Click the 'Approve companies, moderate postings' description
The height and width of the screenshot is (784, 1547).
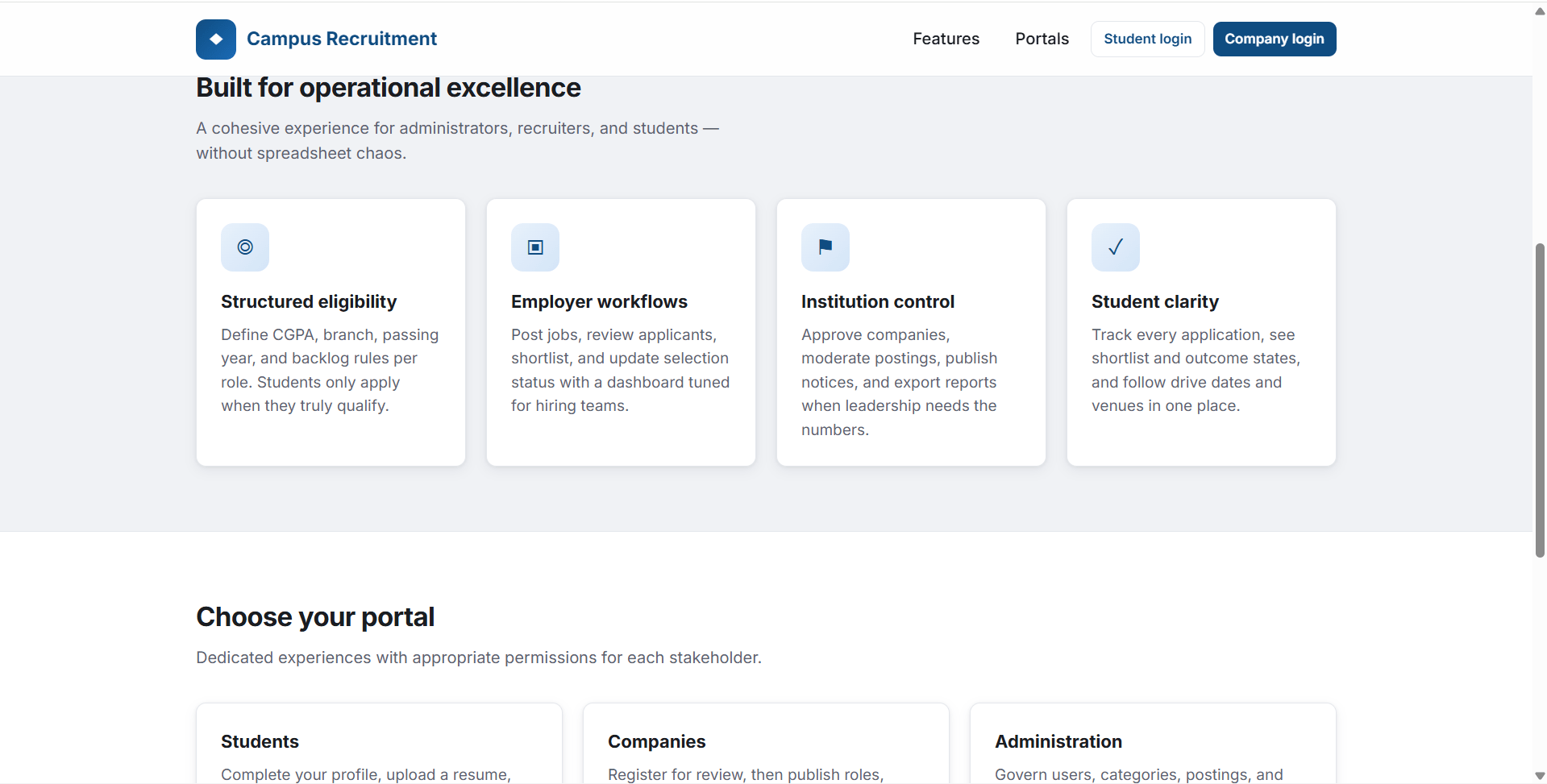[x=900, y=382]
